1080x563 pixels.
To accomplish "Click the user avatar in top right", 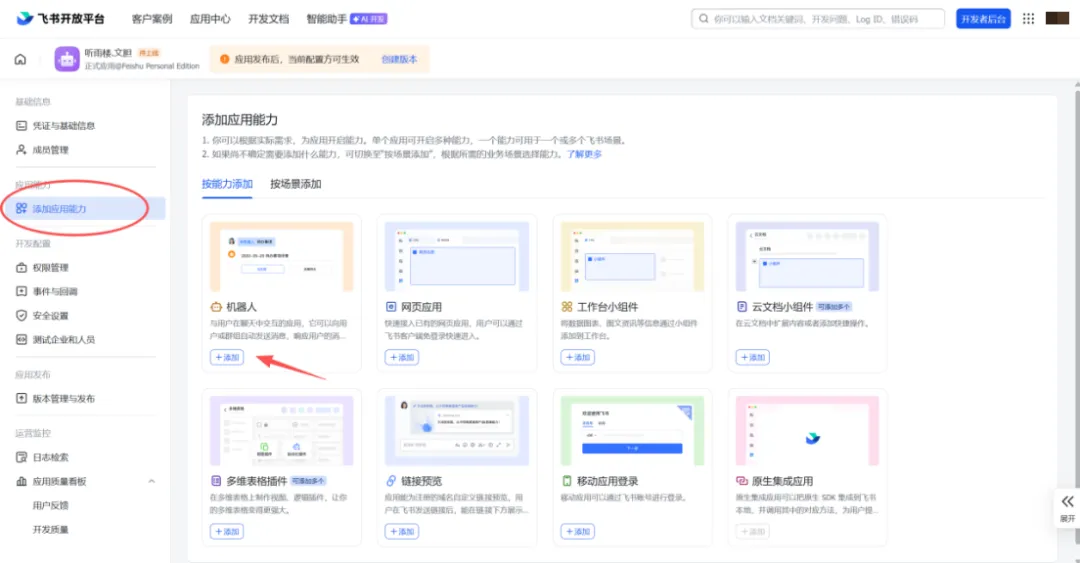I will [1057, 19].
